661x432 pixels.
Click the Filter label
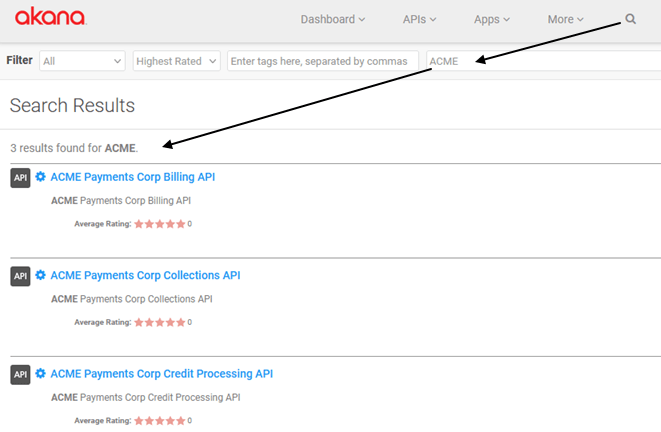(x=19, y=60)
